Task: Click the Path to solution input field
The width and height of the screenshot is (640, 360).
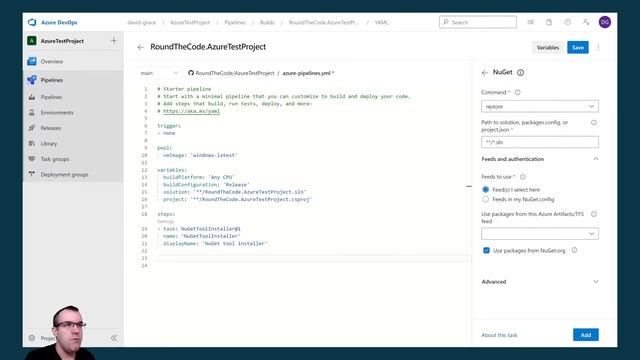Action: (540, 142)
